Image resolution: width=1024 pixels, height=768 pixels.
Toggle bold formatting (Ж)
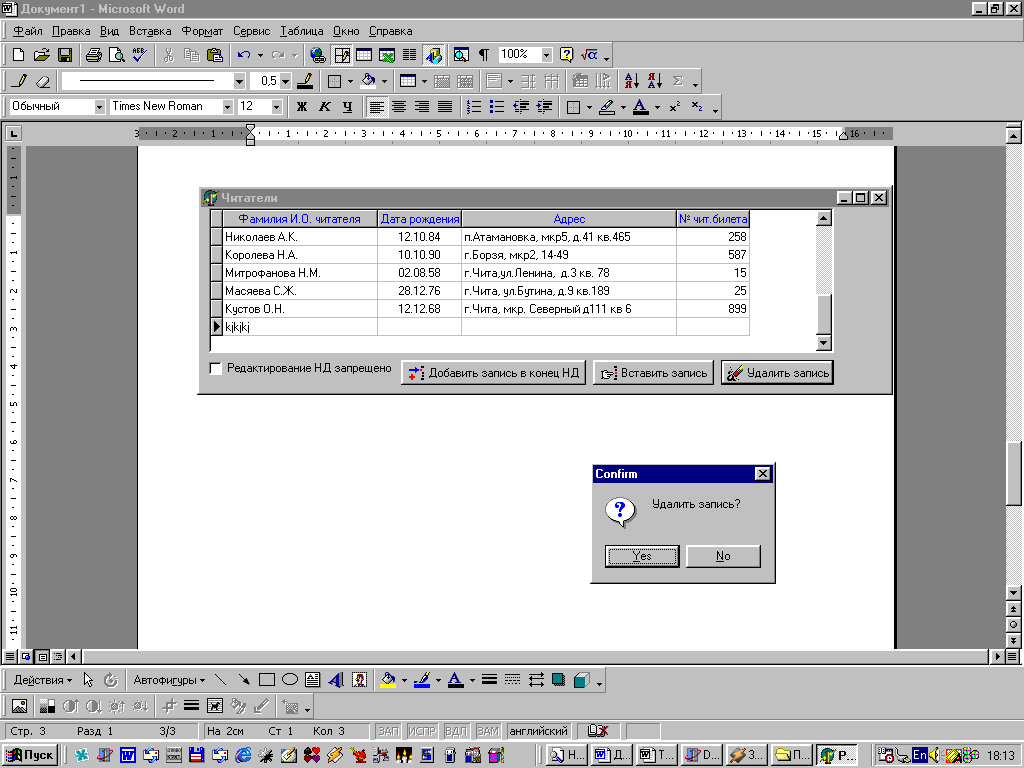pos(302,106)
